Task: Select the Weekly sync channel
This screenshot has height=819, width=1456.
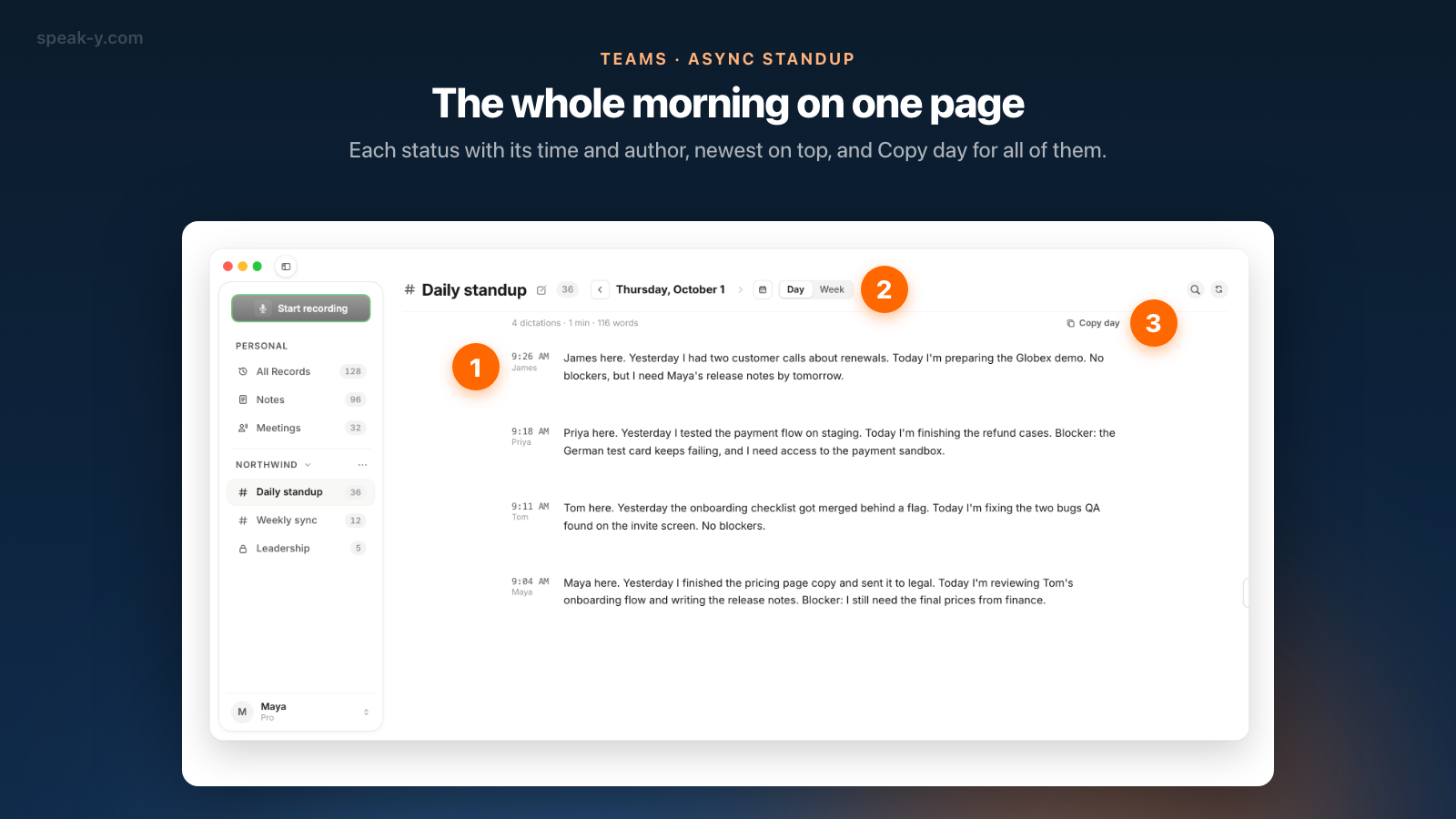Action: point(301,521)
